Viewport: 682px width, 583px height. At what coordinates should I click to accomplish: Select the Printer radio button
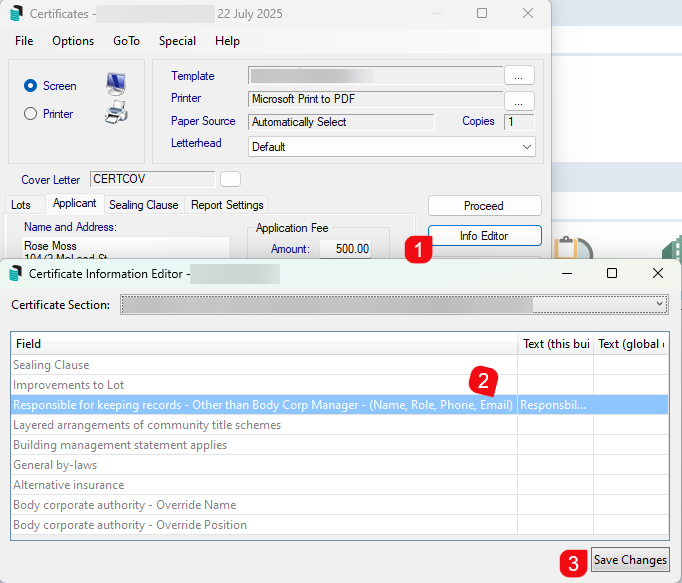coord(30,114)
